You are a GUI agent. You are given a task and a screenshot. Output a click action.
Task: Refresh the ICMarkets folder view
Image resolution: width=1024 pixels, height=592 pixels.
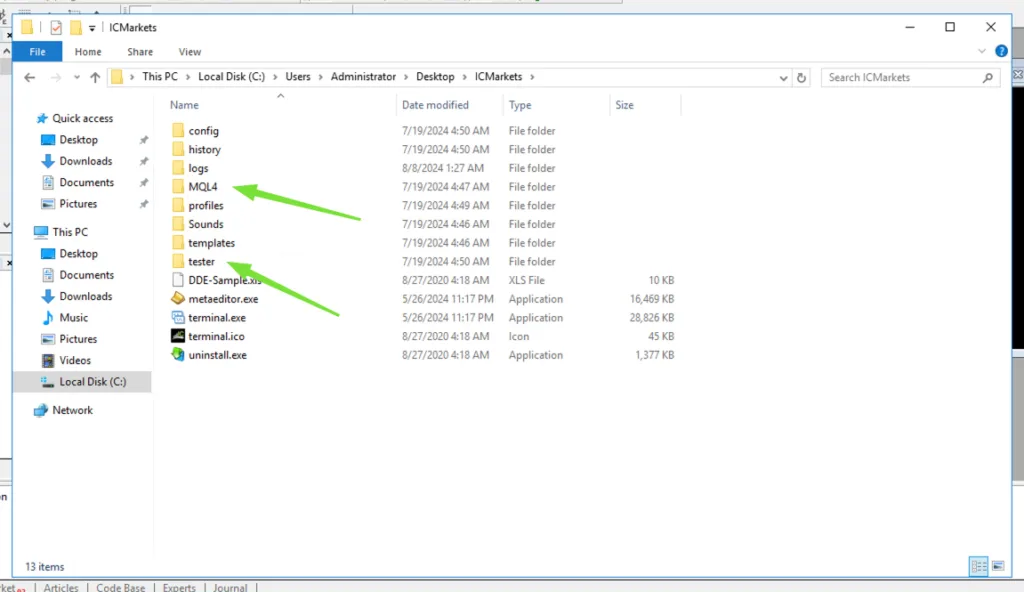[x=801, y=78]
